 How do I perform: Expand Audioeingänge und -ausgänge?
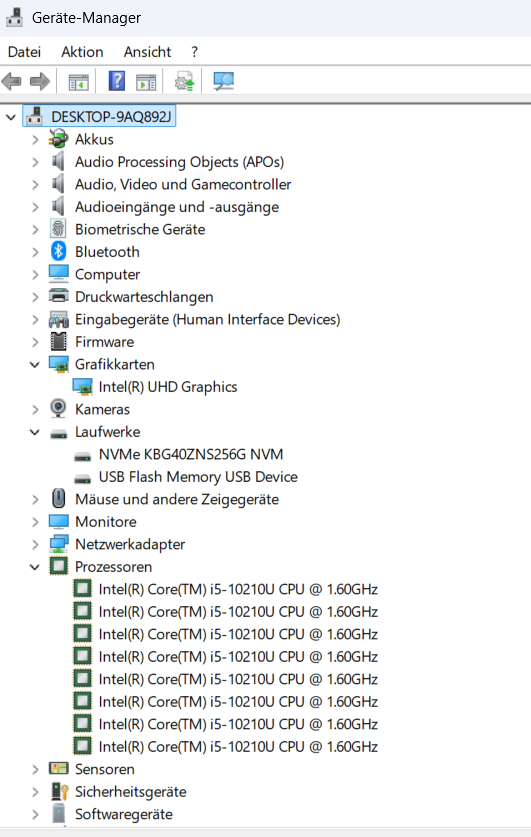coord(35,207)
